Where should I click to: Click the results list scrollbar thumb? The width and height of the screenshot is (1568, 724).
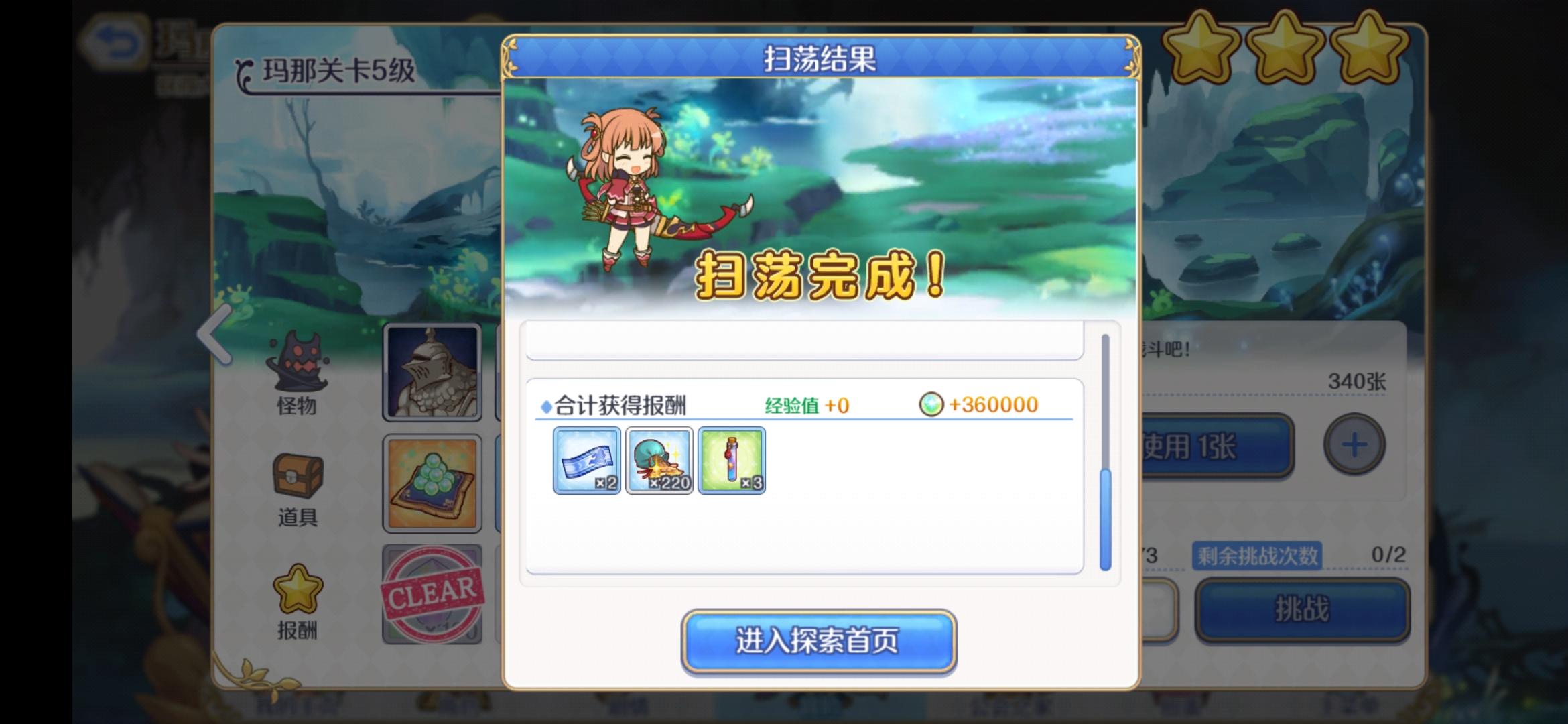(1105, 520)
